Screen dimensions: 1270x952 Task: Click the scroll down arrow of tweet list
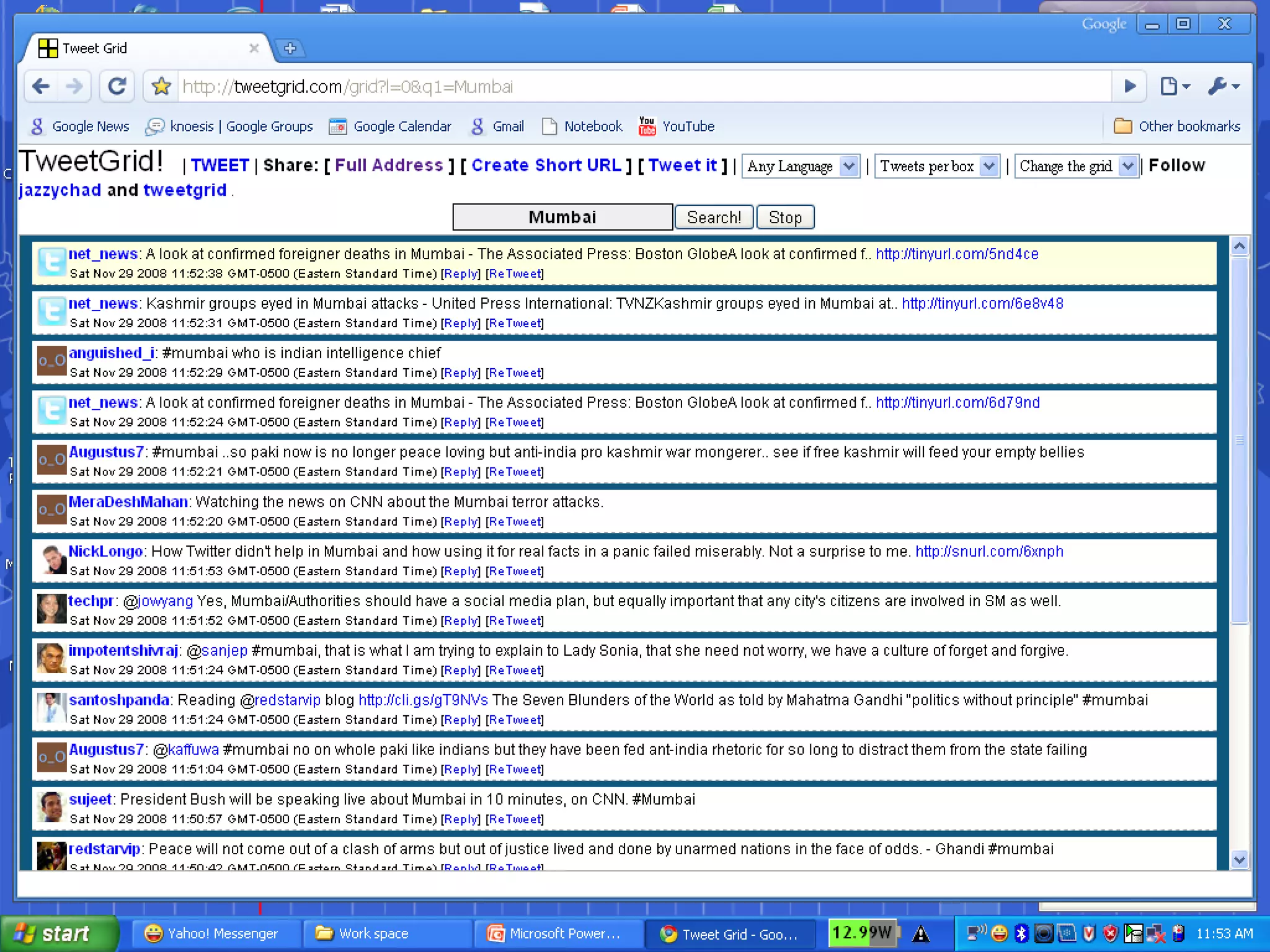click(x=1239, y=860)
